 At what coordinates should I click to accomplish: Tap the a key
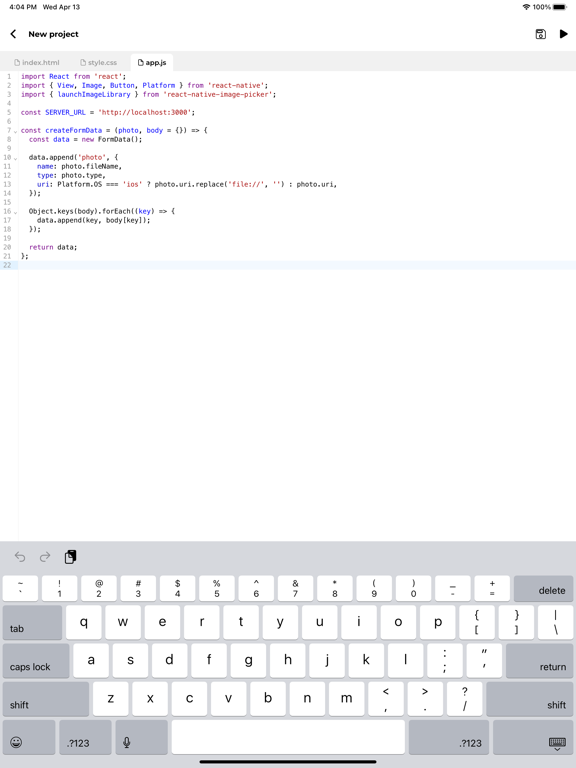[x=91, y=661]
